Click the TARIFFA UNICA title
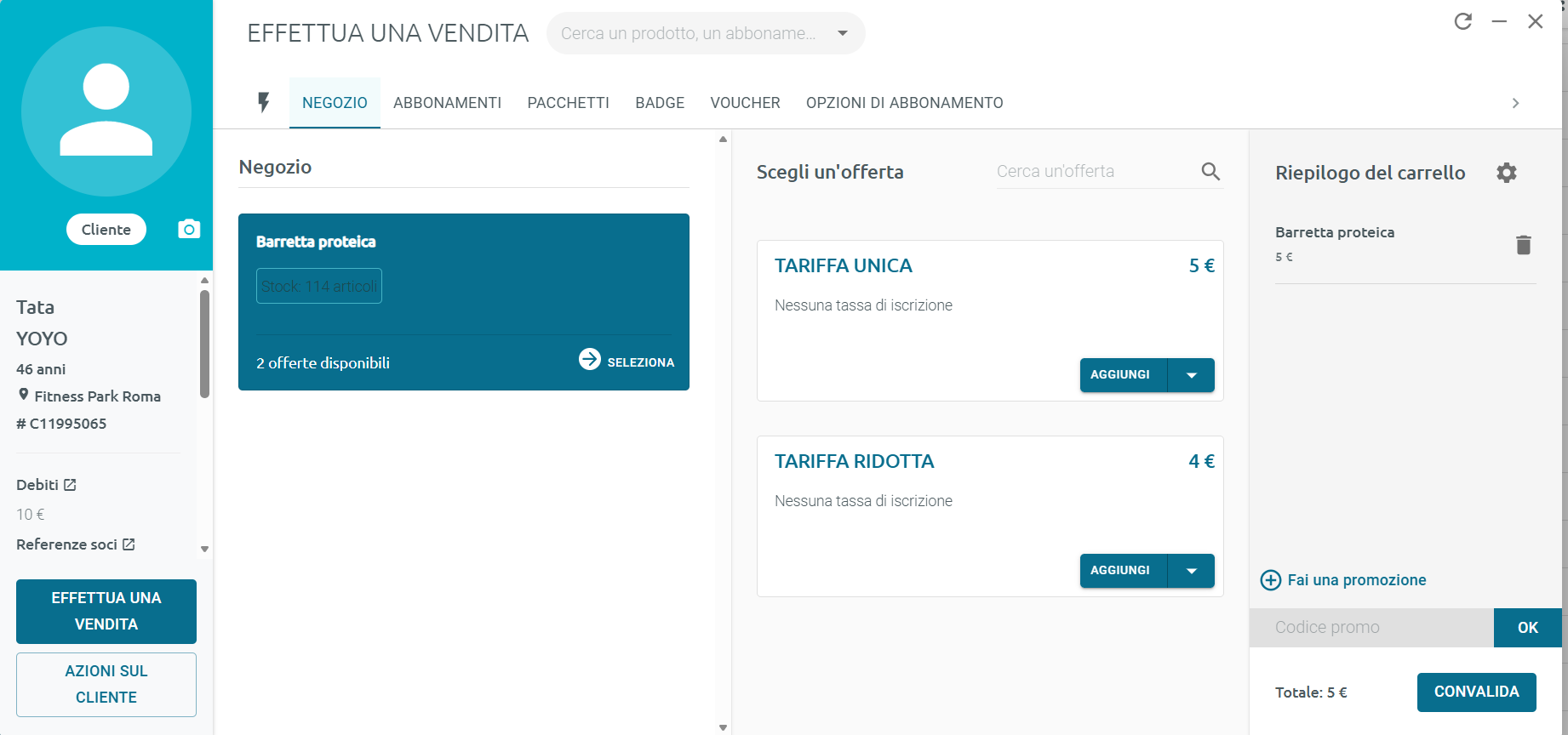 point(843,265)
